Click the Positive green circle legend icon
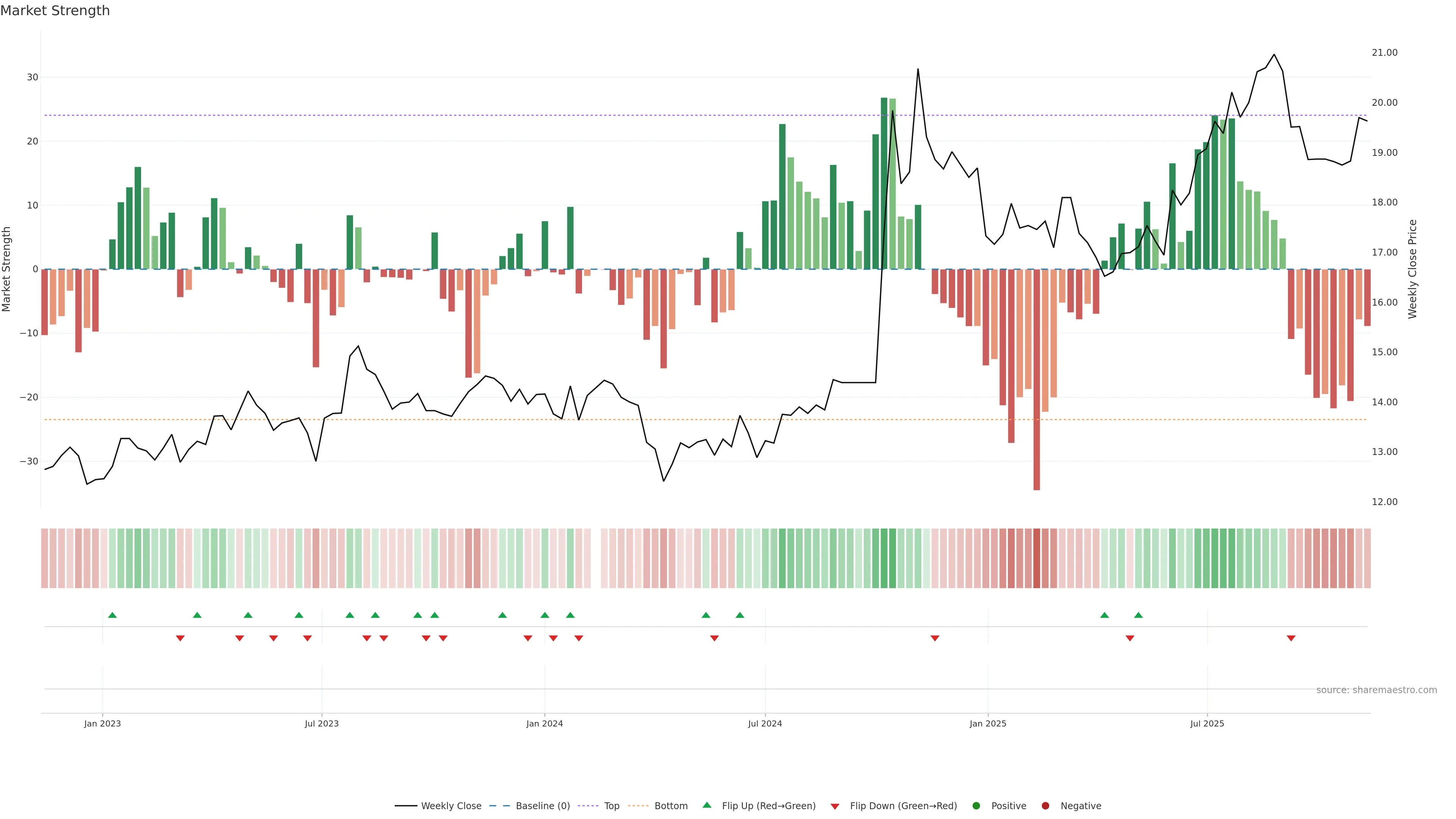Viewport: 1456px width, 819px height. coord(976,806)
